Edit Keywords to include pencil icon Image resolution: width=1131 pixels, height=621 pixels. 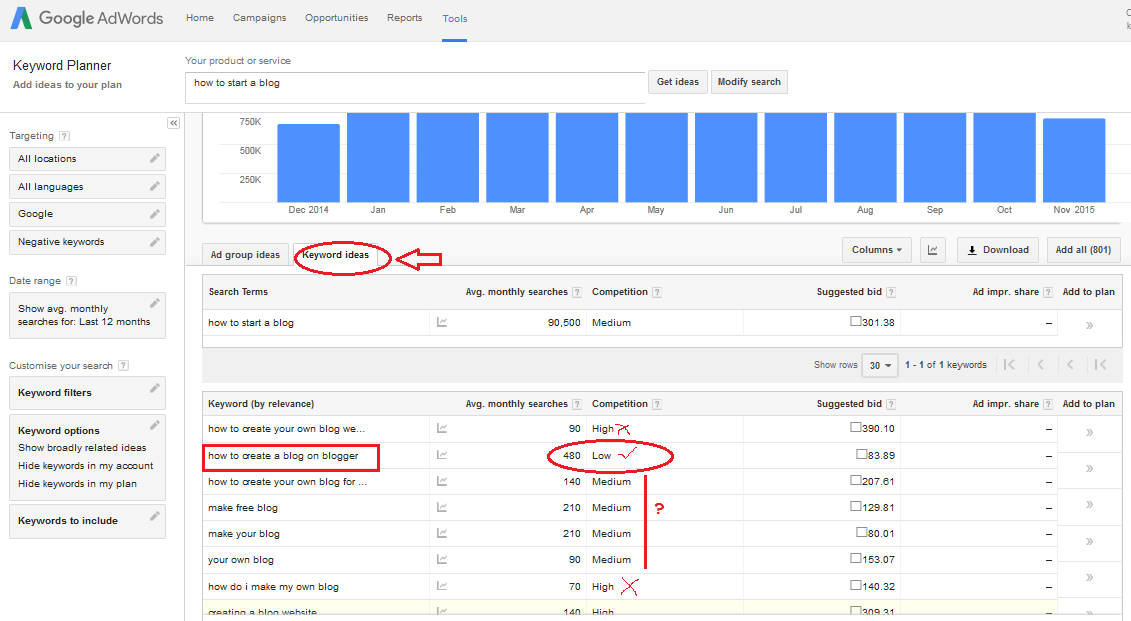(154, 516)
